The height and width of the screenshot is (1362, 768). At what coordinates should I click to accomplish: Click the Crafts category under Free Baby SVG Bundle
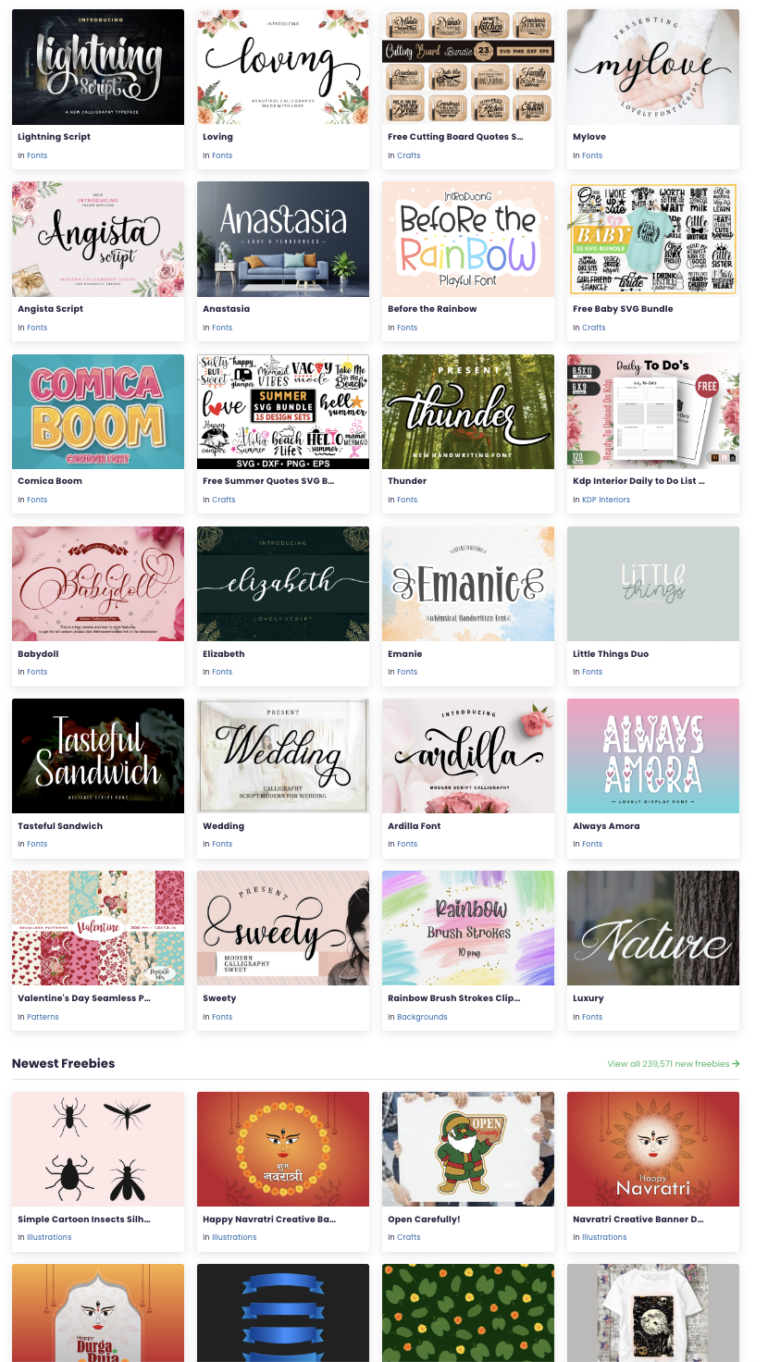[x=594, y=328]
